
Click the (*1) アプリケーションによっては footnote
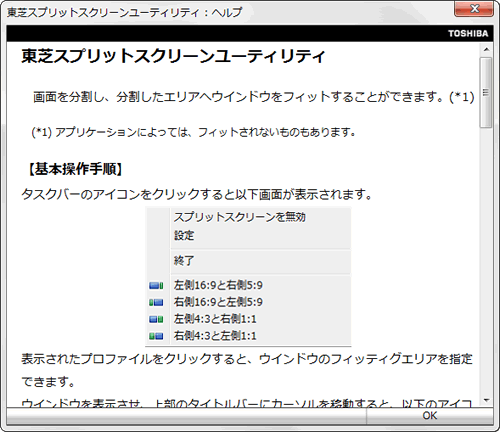pyautogui.click(x=194, y=133)
